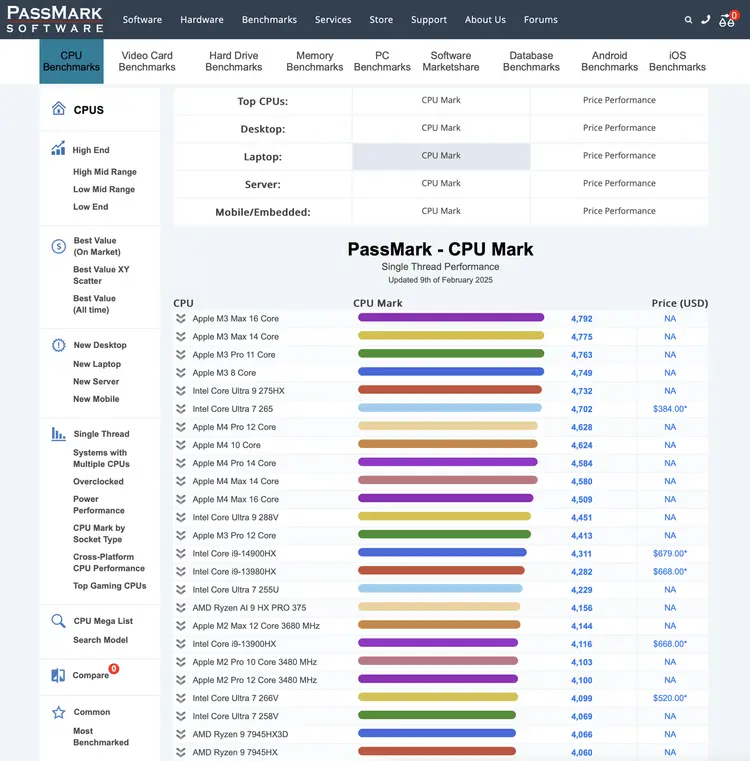Expand the Intel Core Ultra 9 275HX row
The width and height of the screenshot is (750, 761).
click(181, 391)
